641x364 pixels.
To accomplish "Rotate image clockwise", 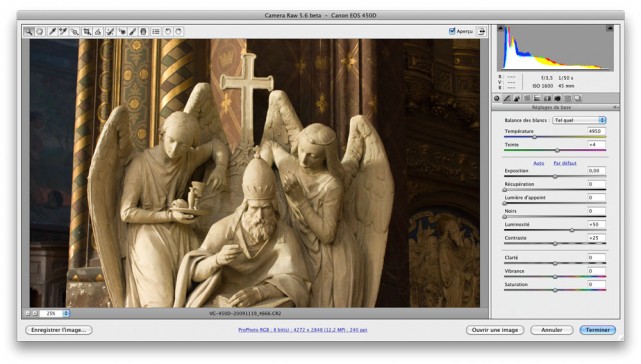I will pyautogui.click(x=179, y=31).
